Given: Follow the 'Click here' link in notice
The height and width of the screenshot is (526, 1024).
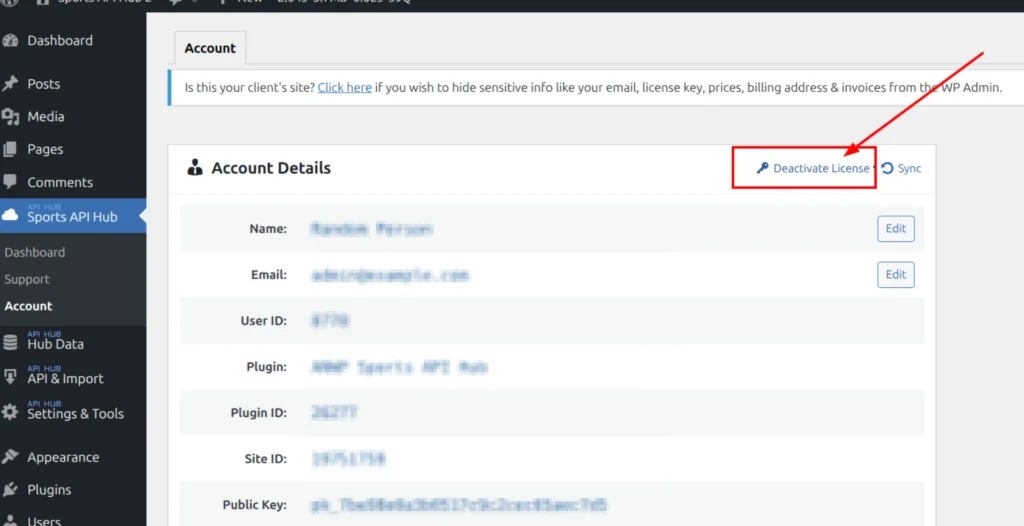Looking at the screenshot, I should point(345,87).
